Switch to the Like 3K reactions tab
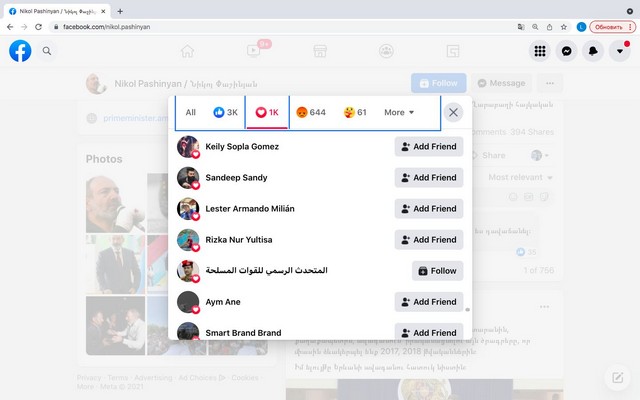 click(x=225, y=112)
